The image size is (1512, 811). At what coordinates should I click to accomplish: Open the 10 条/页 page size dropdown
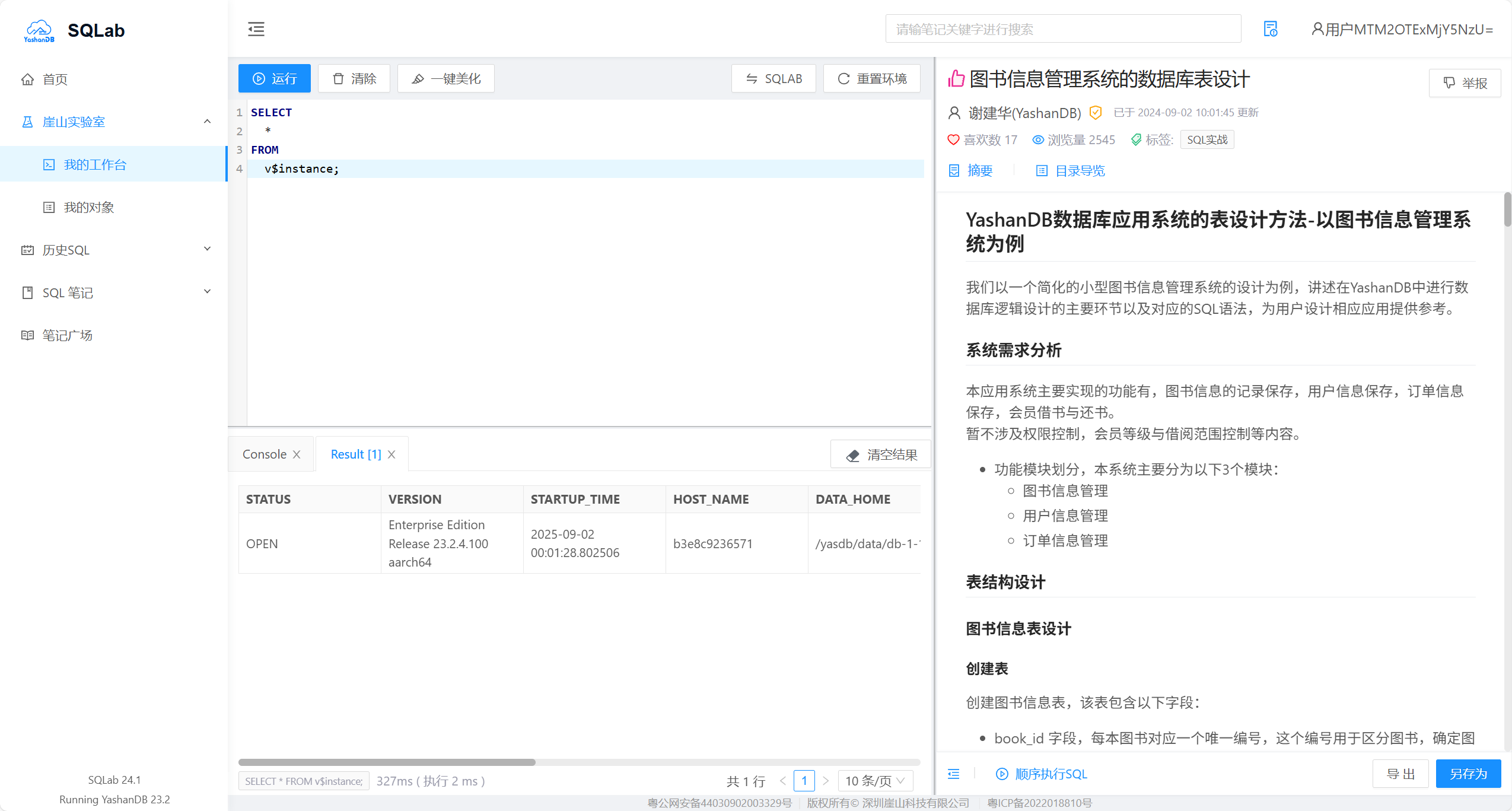pos(876,781)
